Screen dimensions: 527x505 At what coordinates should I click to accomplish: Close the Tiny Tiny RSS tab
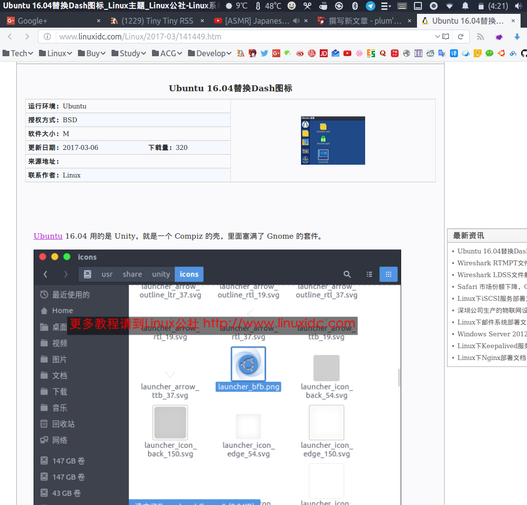coord(202,20)
